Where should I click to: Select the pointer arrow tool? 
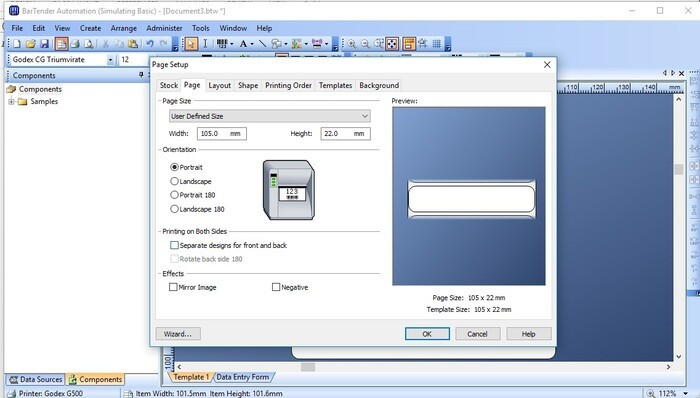[191, 44]
